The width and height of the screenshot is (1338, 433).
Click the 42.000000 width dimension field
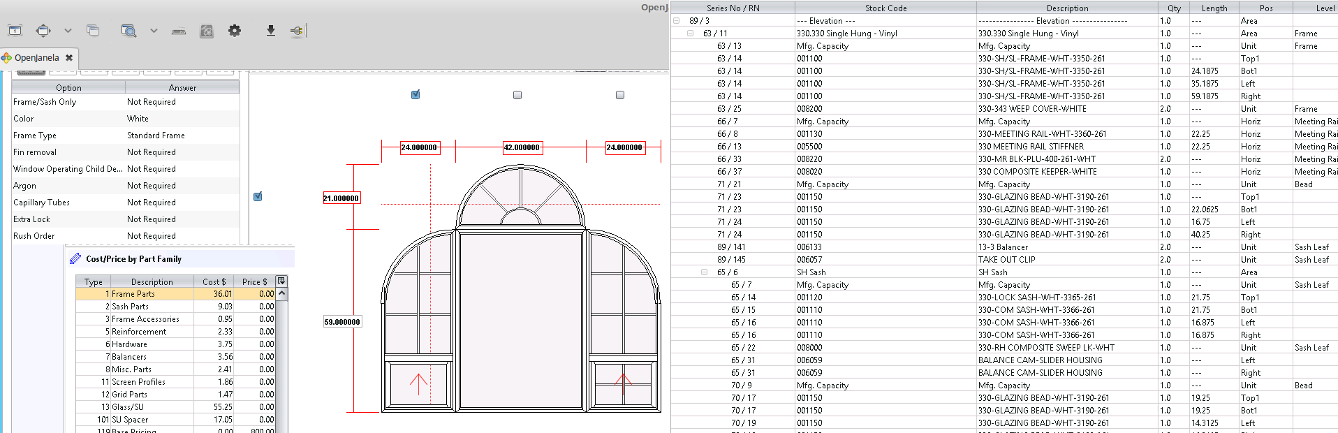point(521,147)
